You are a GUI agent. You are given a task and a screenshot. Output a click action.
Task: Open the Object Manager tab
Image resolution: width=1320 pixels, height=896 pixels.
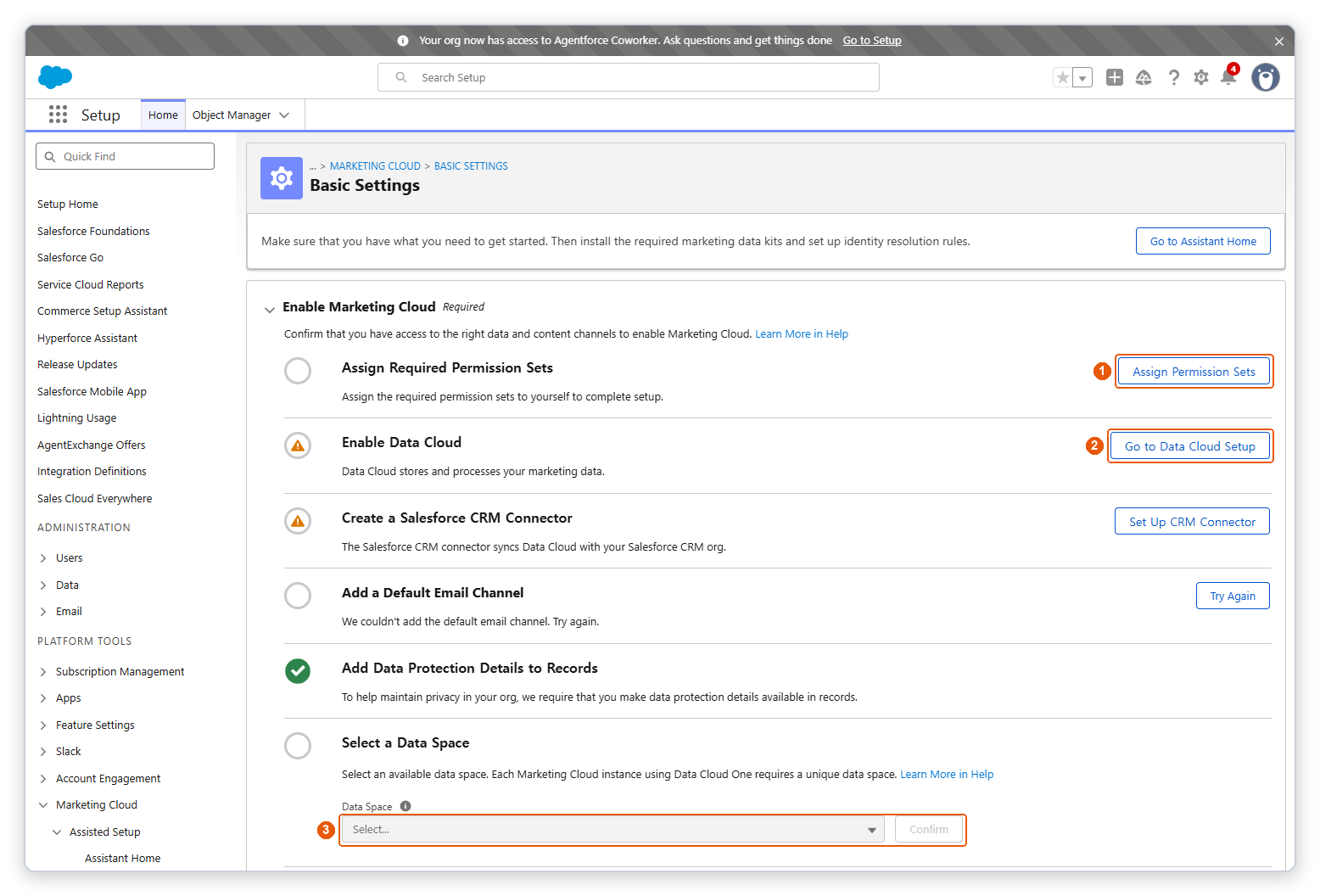(232, 115)
